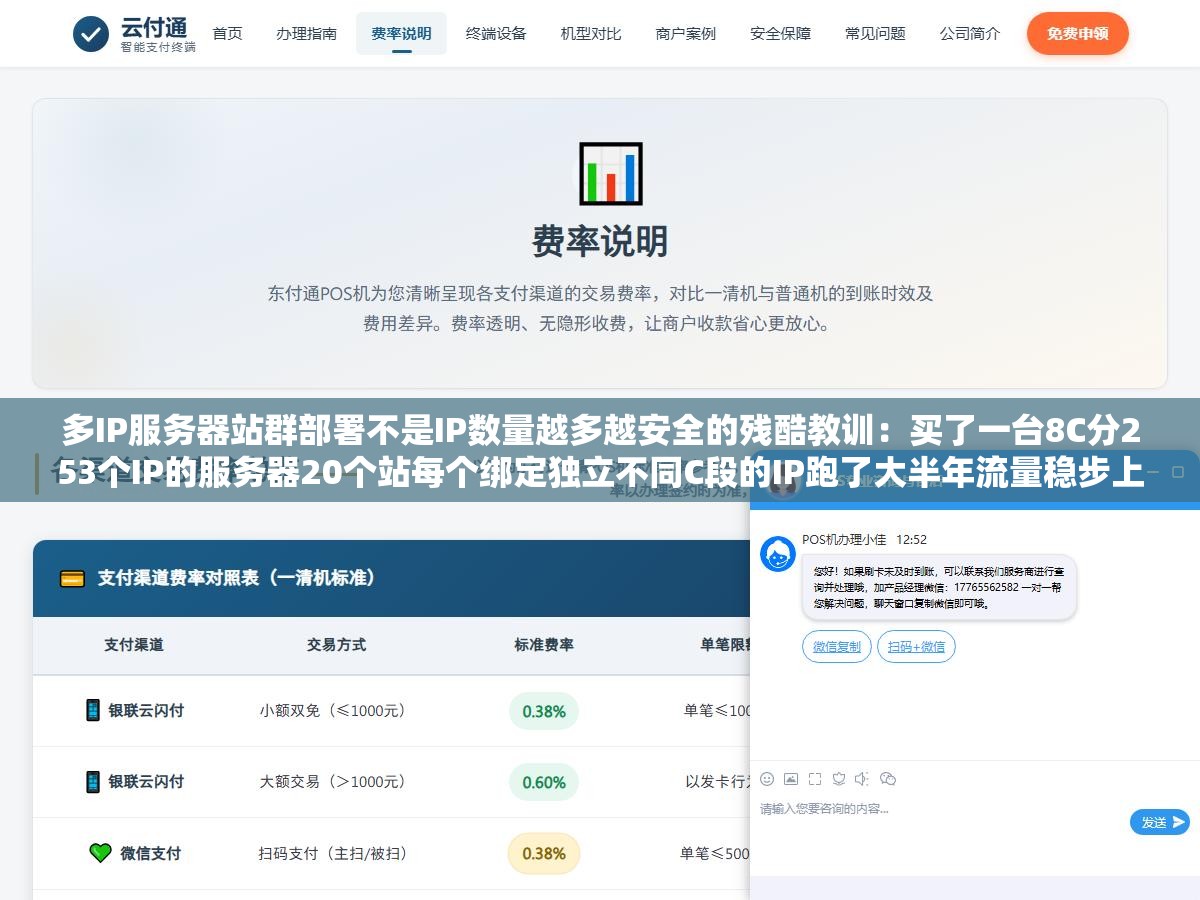Click the orange 免费申领 button
The image size is (1200, 900).
(1077, 33)
